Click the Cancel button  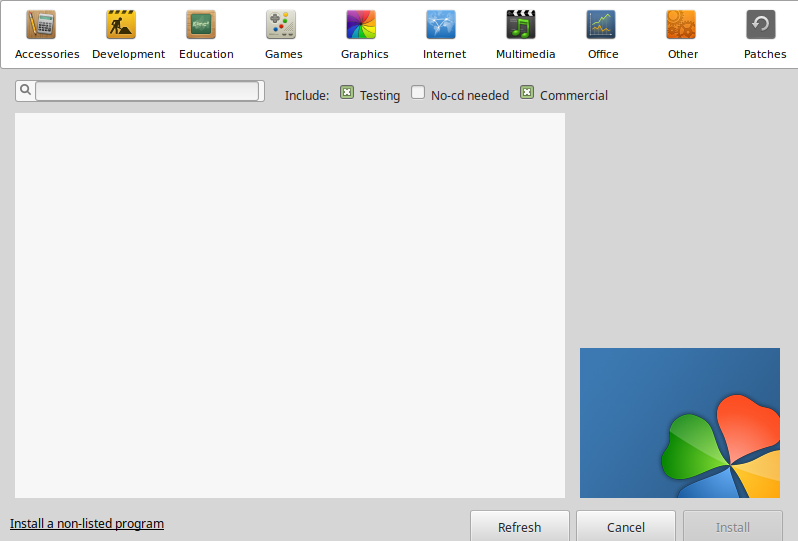626,527
